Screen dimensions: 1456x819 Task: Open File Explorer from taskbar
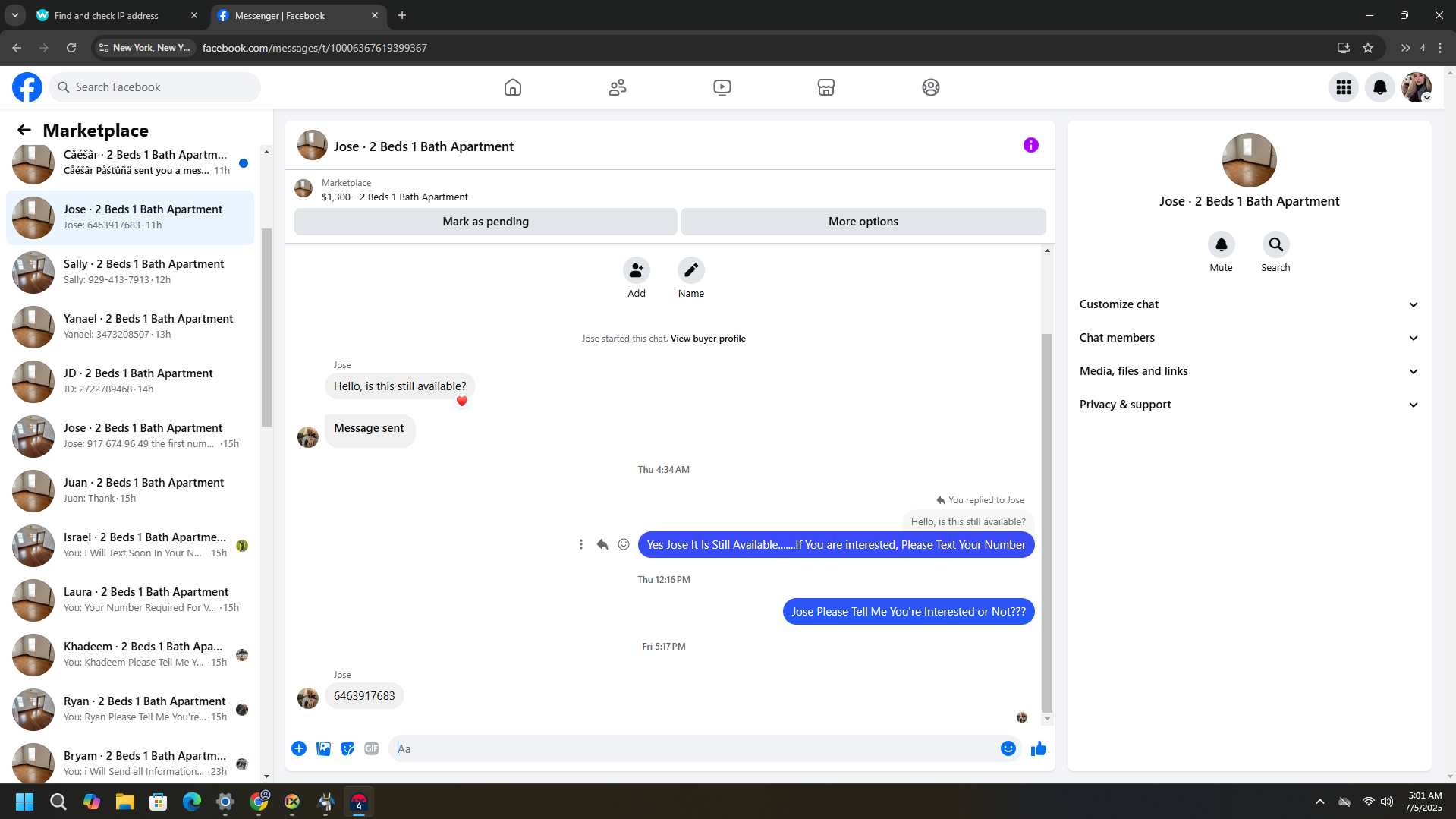pos(125,802)
